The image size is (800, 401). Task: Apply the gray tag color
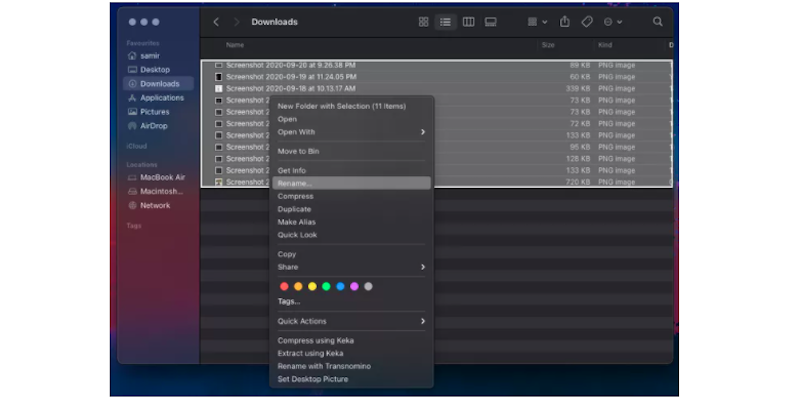tap(368, 286)
